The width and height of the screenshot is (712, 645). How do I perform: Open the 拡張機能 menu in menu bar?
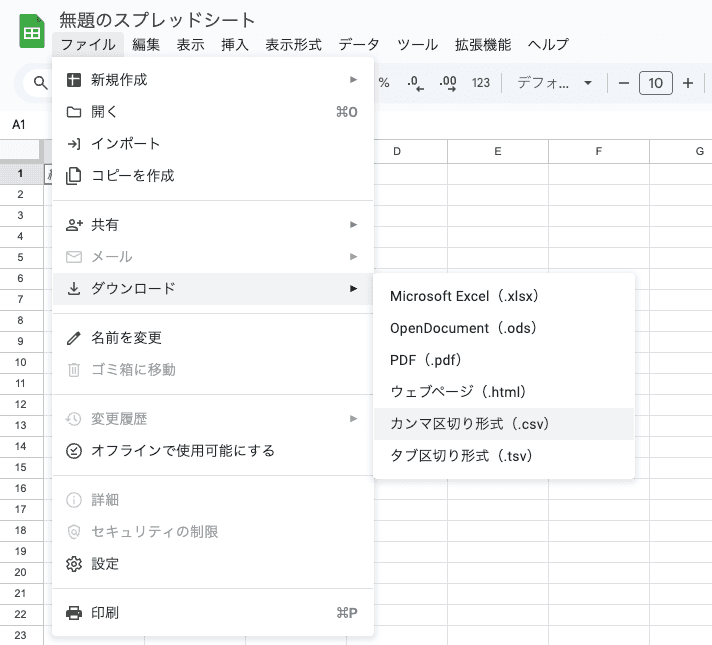pos(483,45)
